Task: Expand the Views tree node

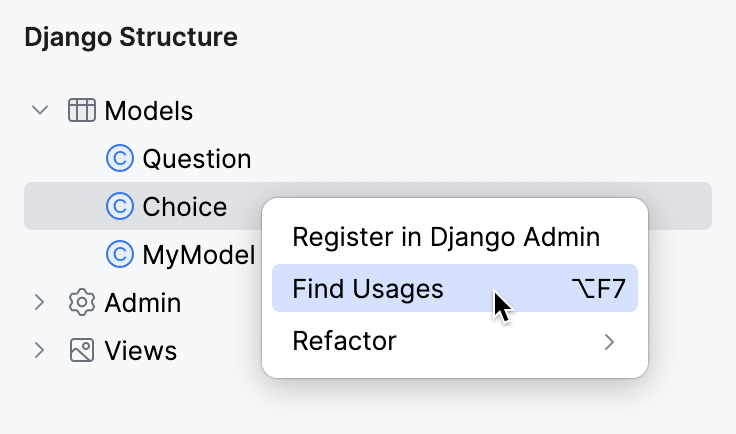Action: (40, 350)
